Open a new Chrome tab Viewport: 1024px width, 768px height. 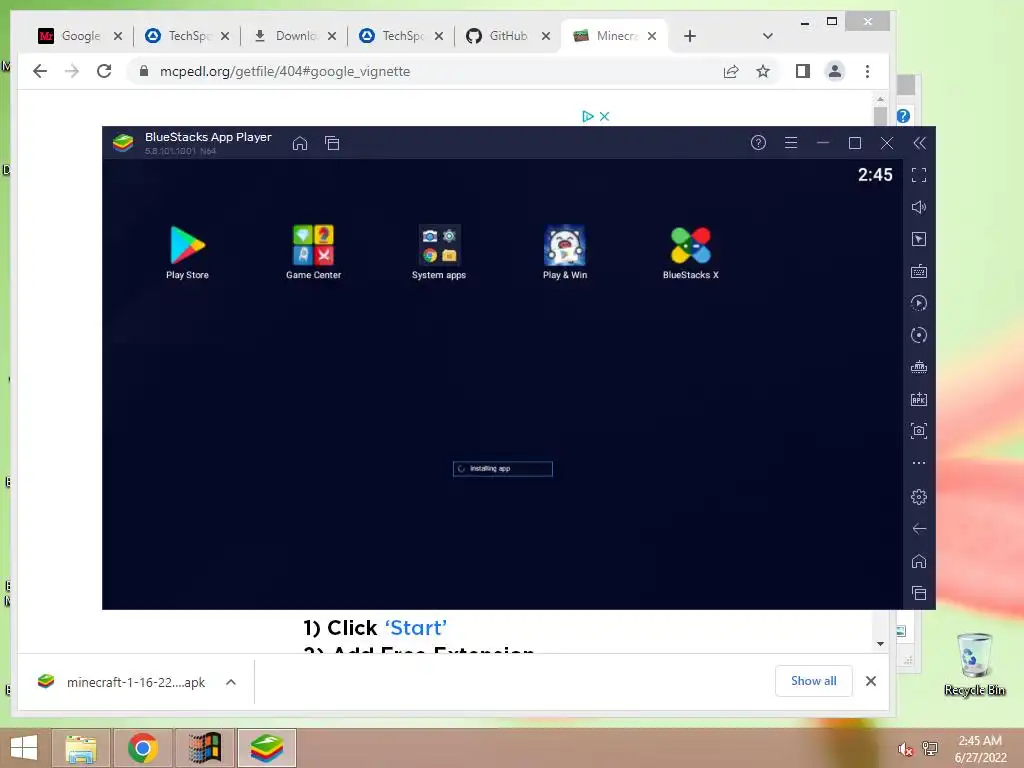tap(690, 36)
